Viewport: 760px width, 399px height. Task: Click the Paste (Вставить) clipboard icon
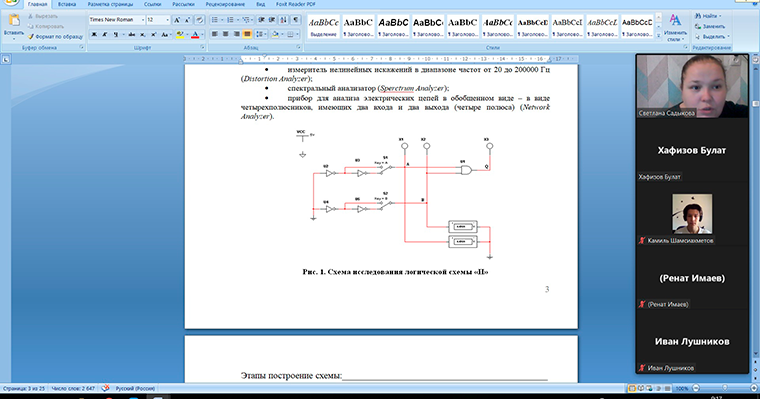point(14,21)
